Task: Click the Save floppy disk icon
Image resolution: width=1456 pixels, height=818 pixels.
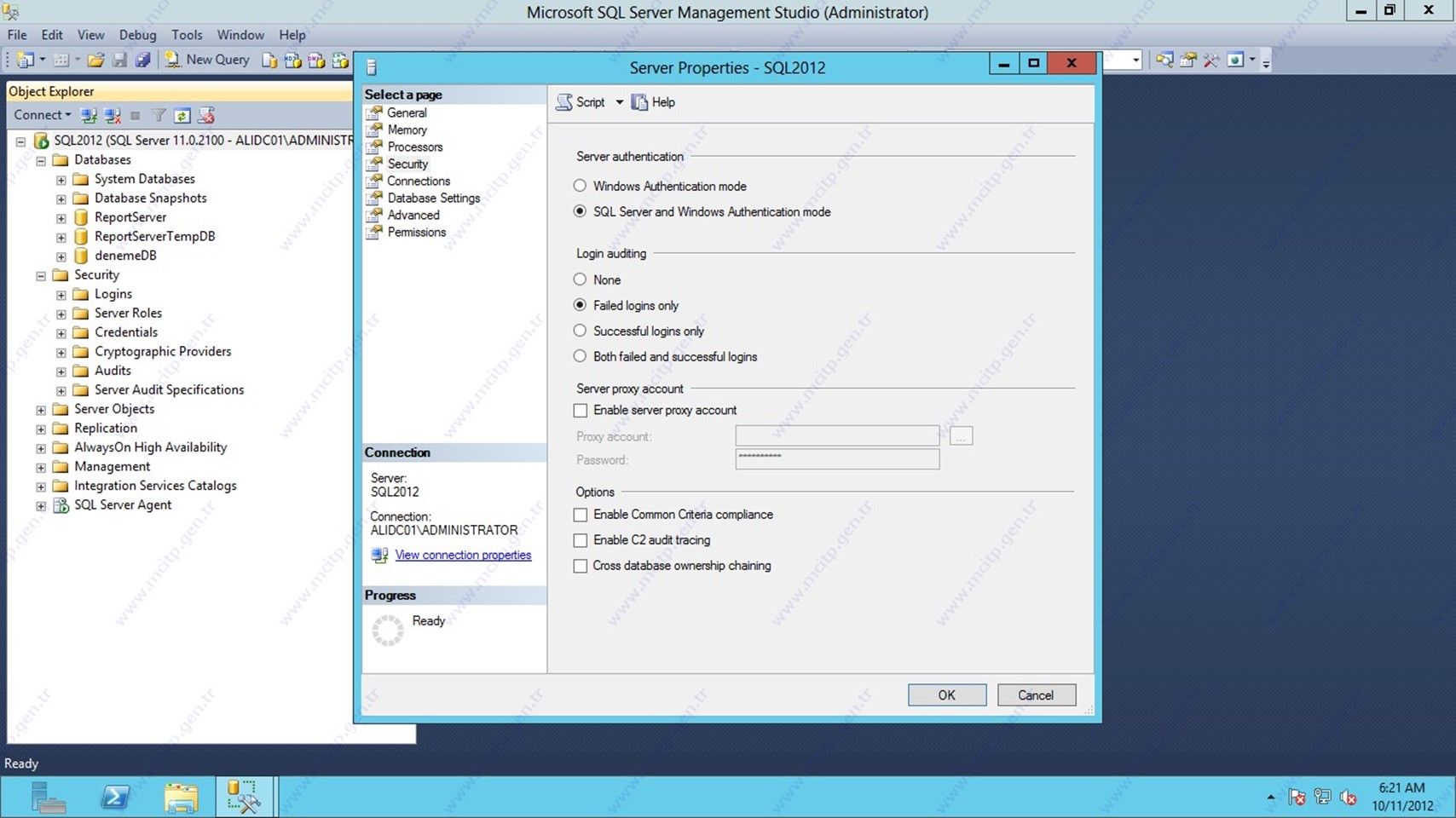Action: click(x=119, y=60)
